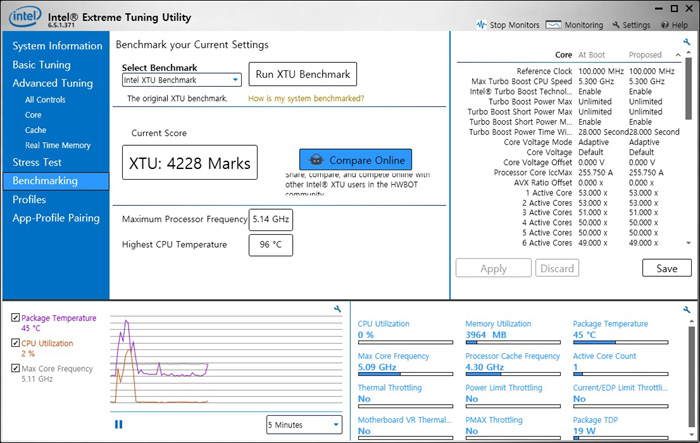The width and height of the screenshot is (700, 443).
Task: Pause the monitoring graph
Action: (x=118, y=424)
